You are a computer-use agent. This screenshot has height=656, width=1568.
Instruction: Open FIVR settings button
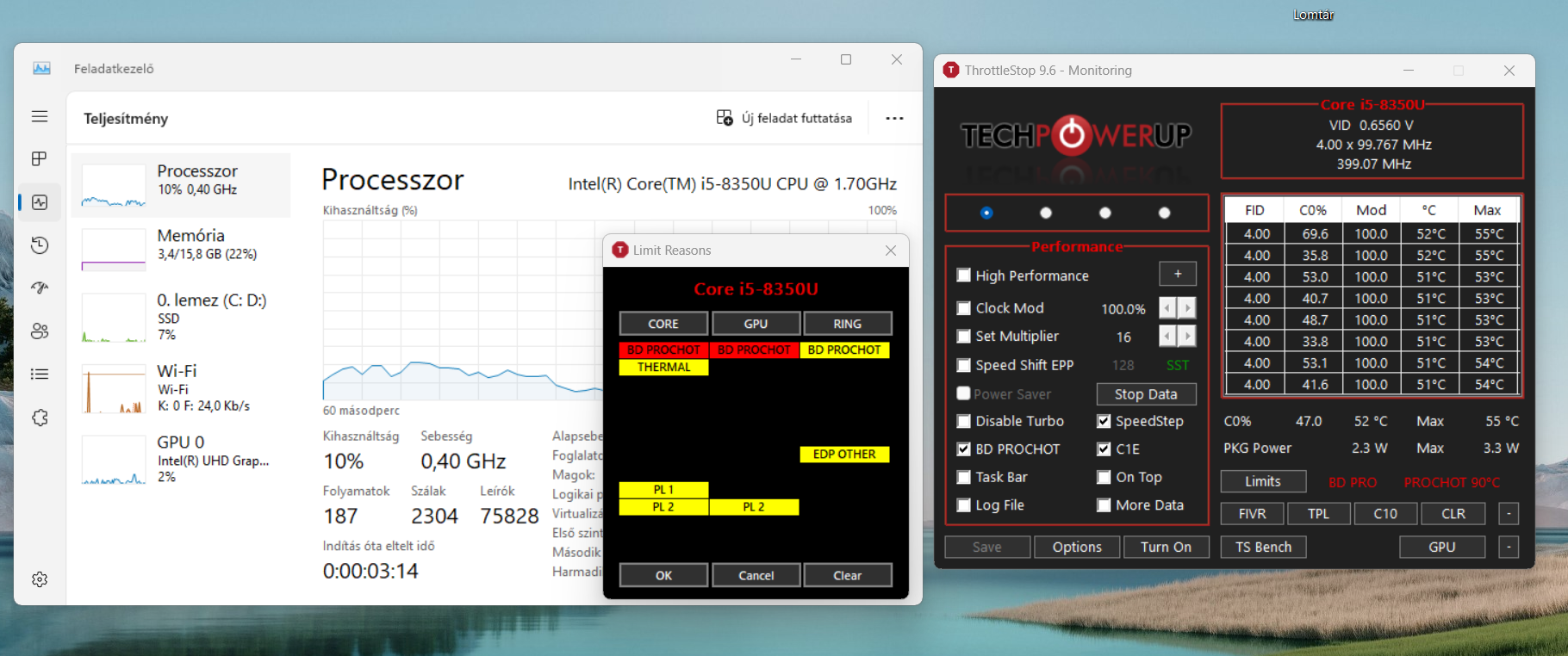1252,514
